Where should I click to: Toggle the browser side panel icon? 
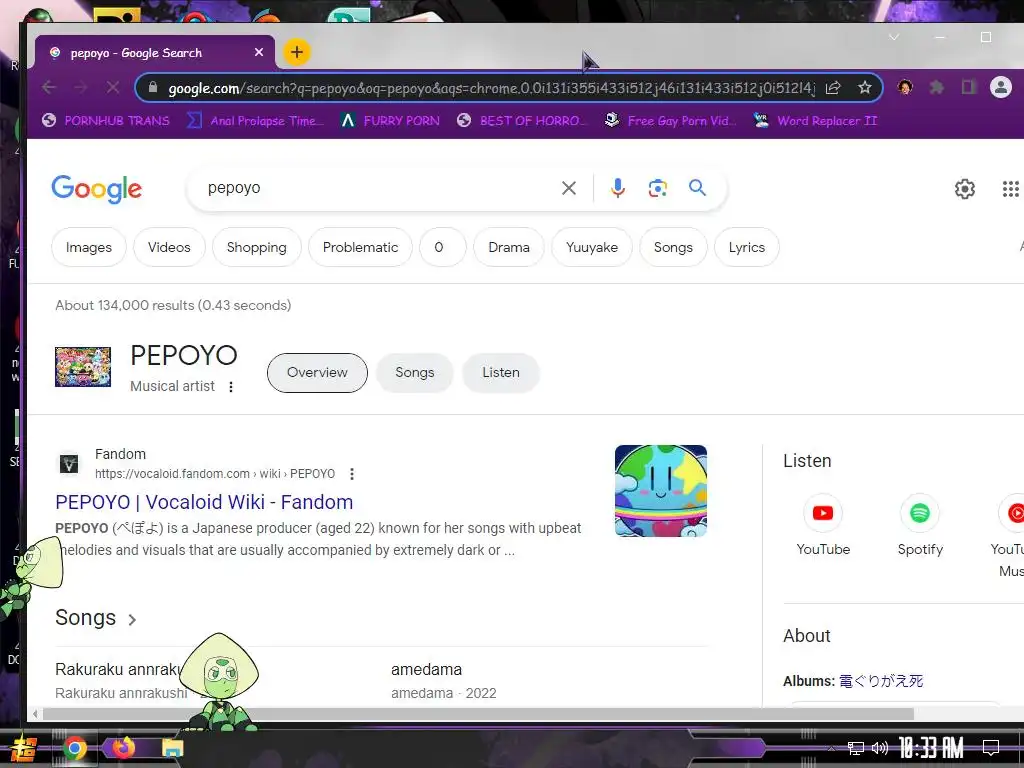click(x=968, y=87)
